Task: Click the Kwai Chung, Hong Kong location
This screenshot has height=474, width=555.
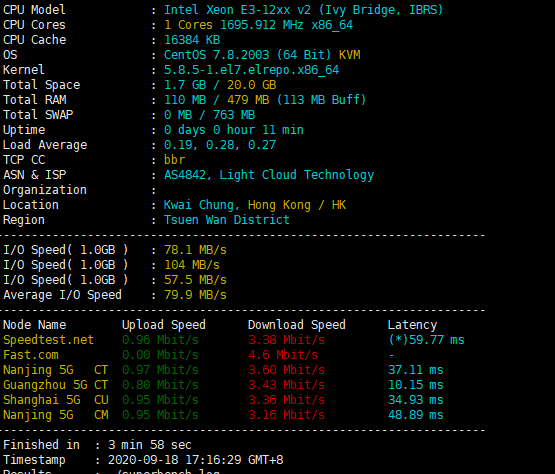Action: click(x=237, y=205)
